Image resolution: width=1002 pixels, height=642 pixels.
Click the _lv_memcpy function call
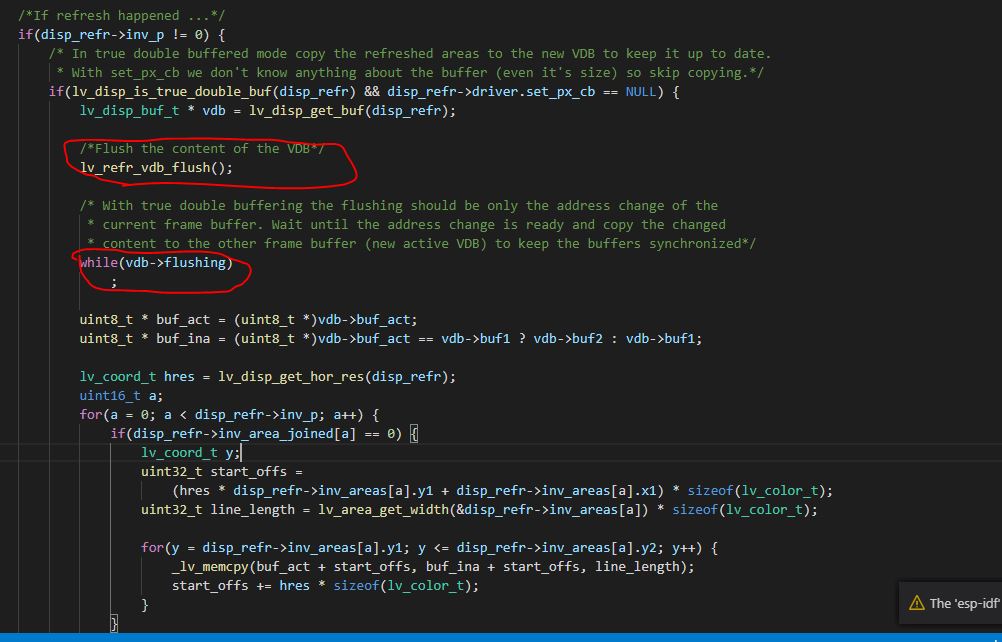pos(209,566)
